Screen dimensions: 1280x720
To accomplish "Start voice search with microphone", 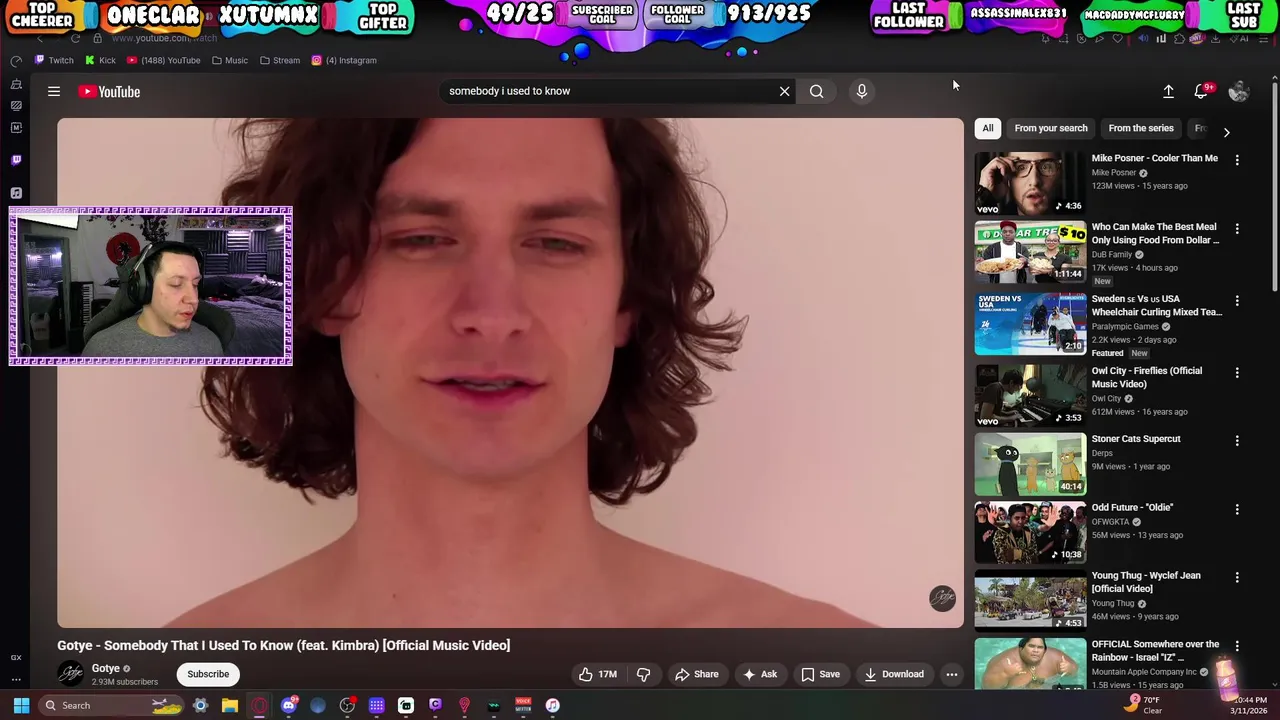I will pyautogui.click(x=862, y=91).
